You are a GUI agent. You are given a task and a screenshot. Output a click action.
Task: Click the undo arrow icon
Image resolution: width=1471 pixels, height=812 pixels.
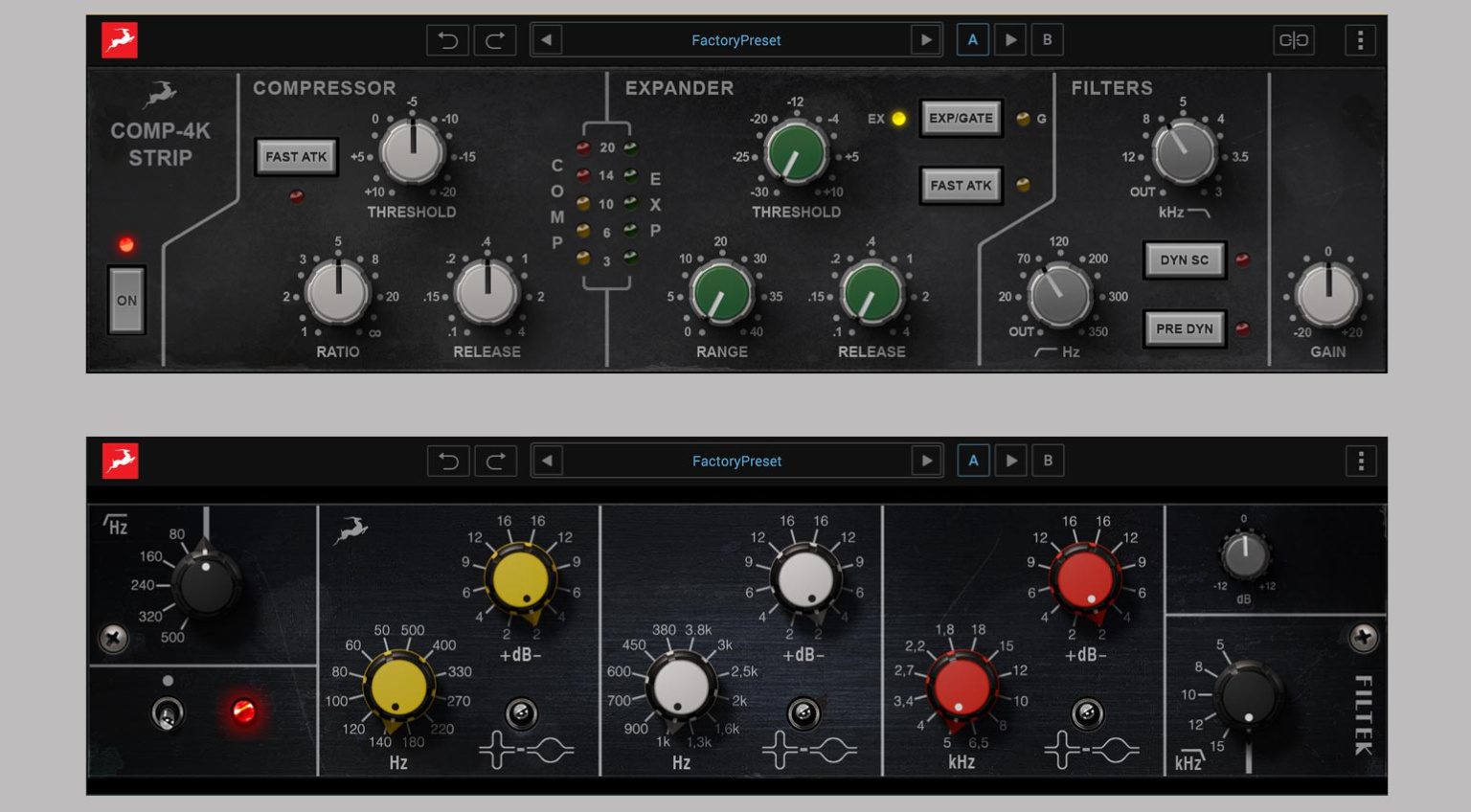pyautogui.click(x=447, y=39)
